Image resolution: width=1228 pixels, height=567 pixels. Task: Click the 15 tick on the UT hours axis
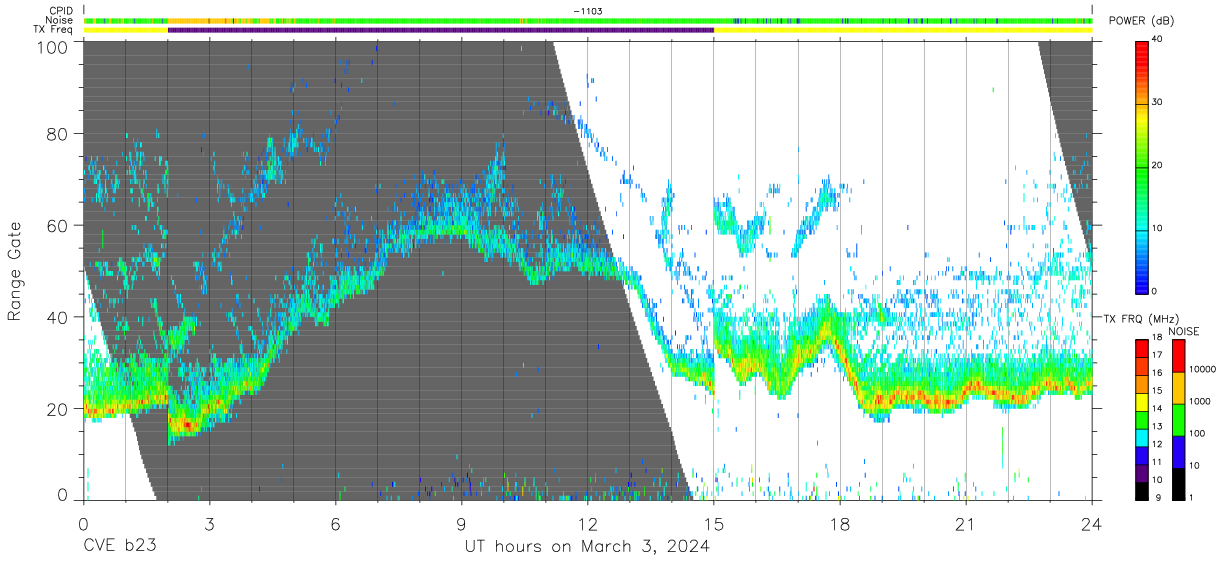pyautogui.click(x=714, y=524)
